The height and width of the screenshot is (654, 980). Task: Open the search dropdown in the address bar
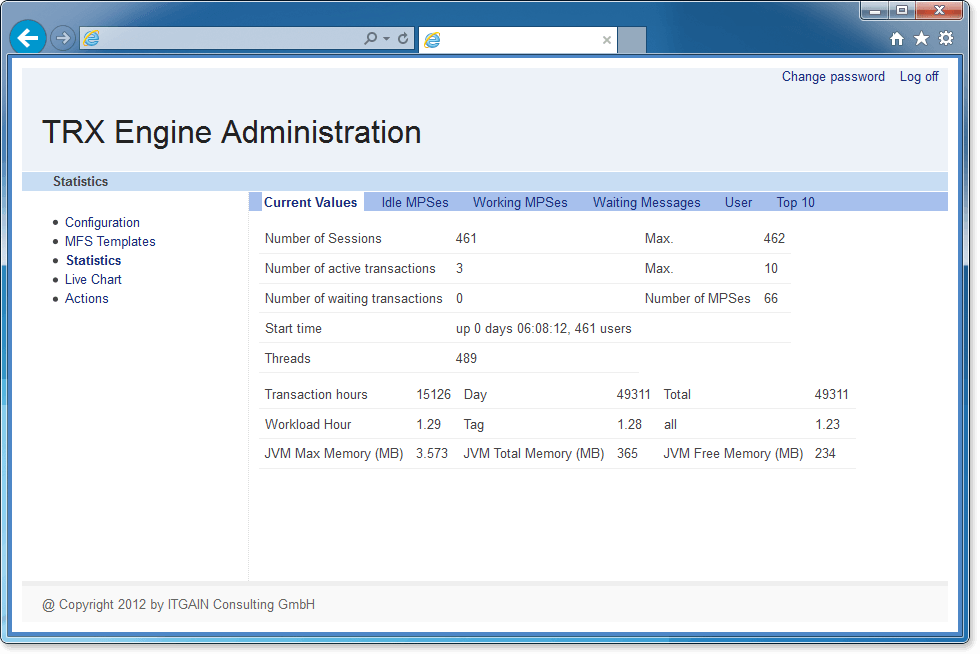[371, 37]
